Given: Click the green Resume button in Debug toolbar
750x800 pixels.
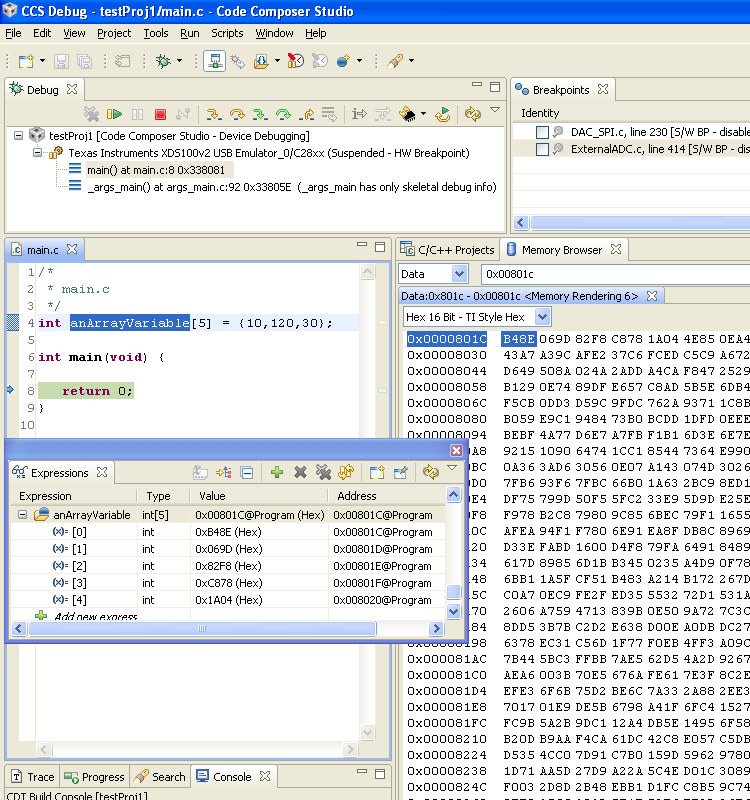Looking at the screenshot, I should [115, 115].
